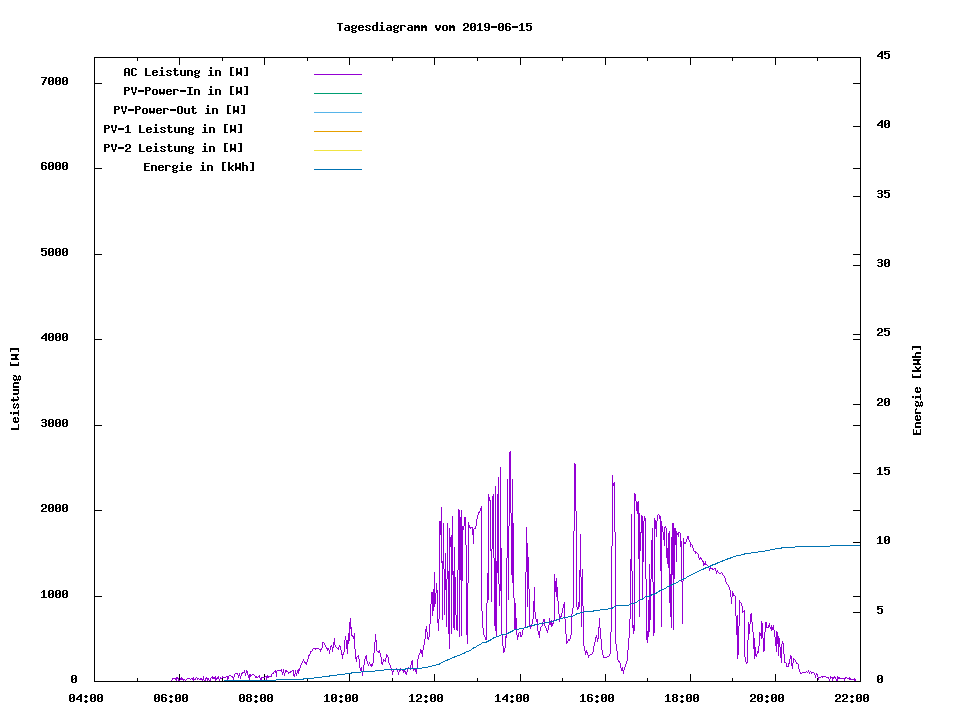Click the PV-Power-Out legend label
This screenshot has height=720, width=960.
click(x=180, y=110)
